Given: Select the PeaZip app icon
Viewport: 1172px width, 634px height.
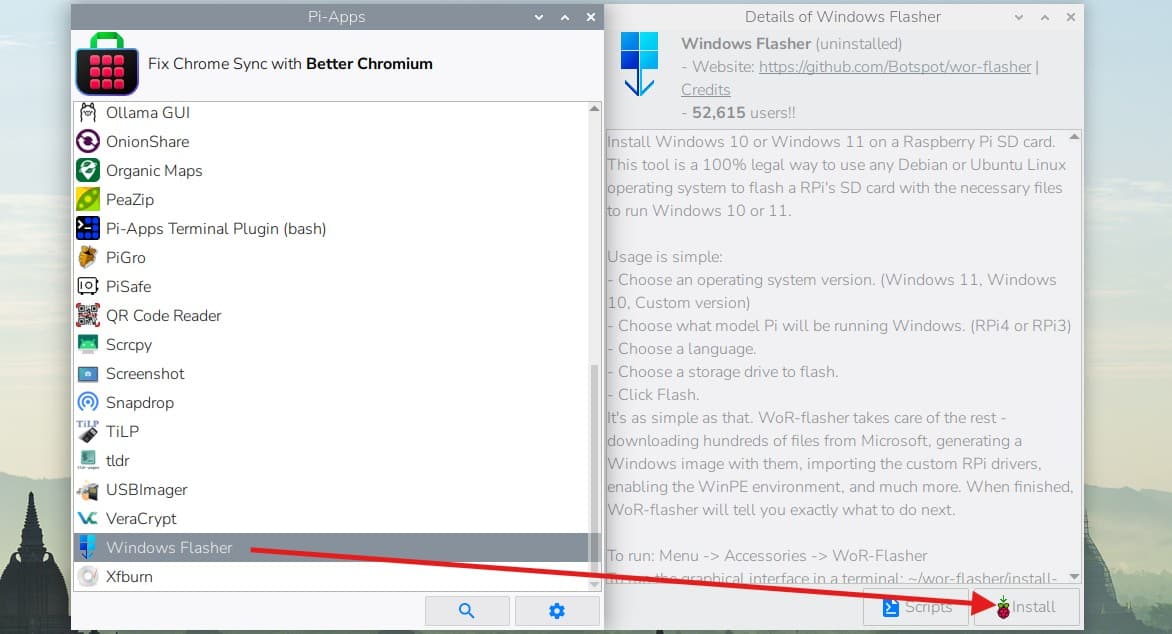Looking at the screenshot, I should [88, 199].
